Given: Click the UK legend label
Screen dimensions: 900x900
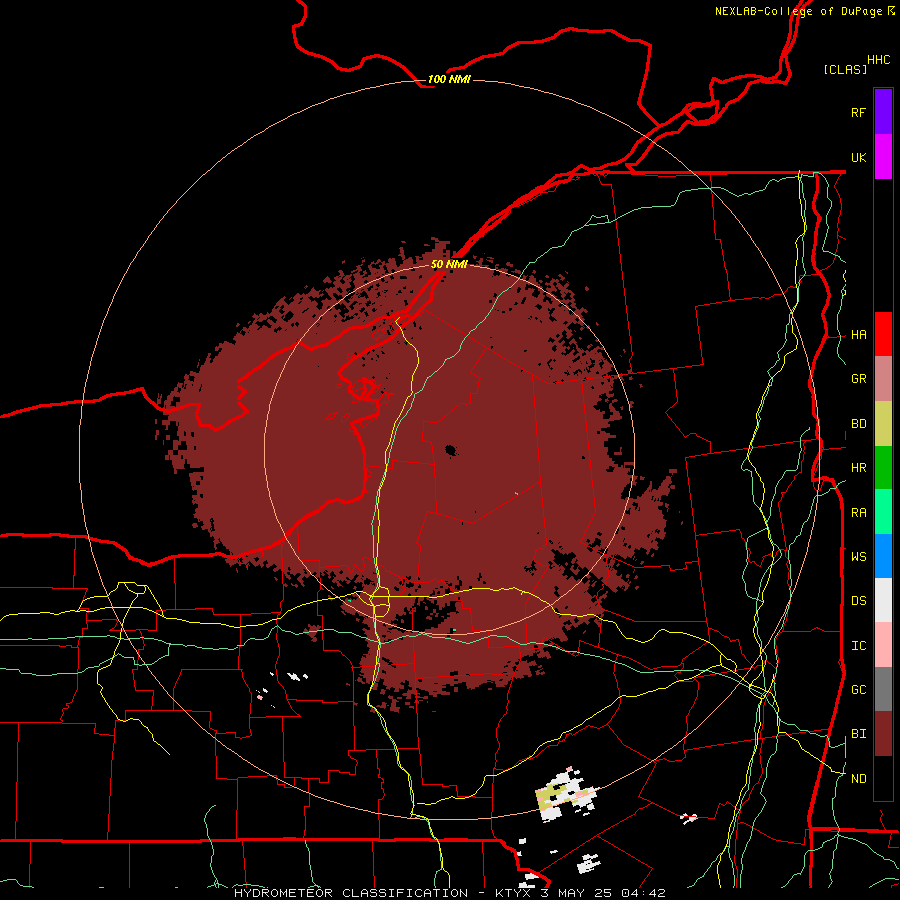Looking at the screenshot, I should (858, 157).
